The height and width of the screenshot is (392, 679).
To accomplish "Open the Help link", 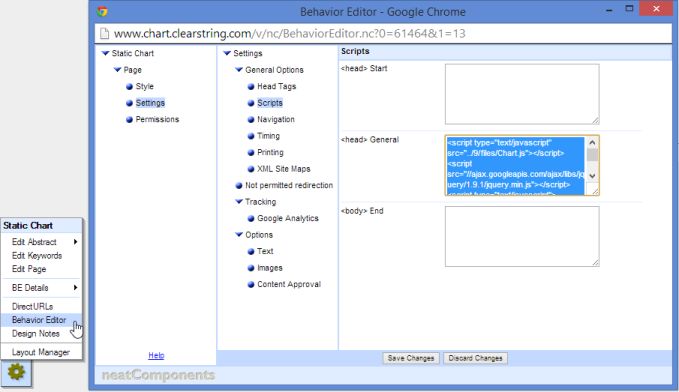I will (156, 355).
